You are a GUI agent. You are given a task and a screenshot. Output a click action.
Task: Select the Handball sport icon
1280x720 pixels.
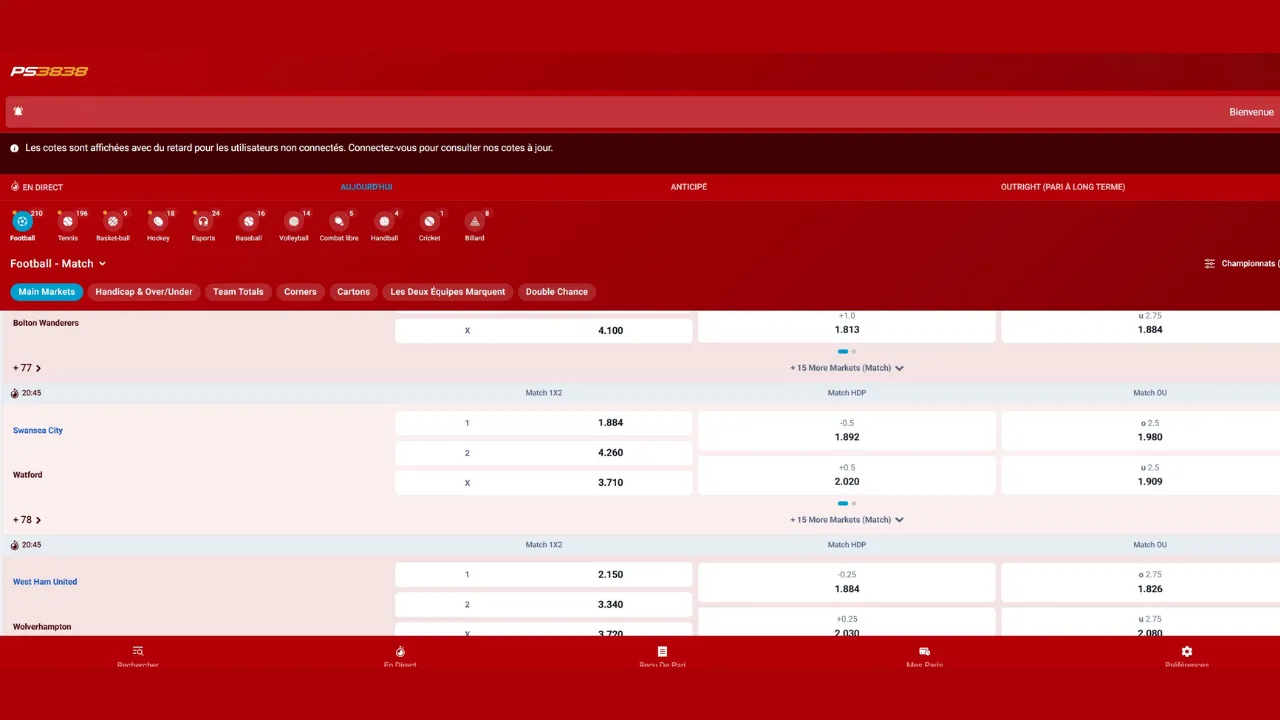(x=384, y=221)
